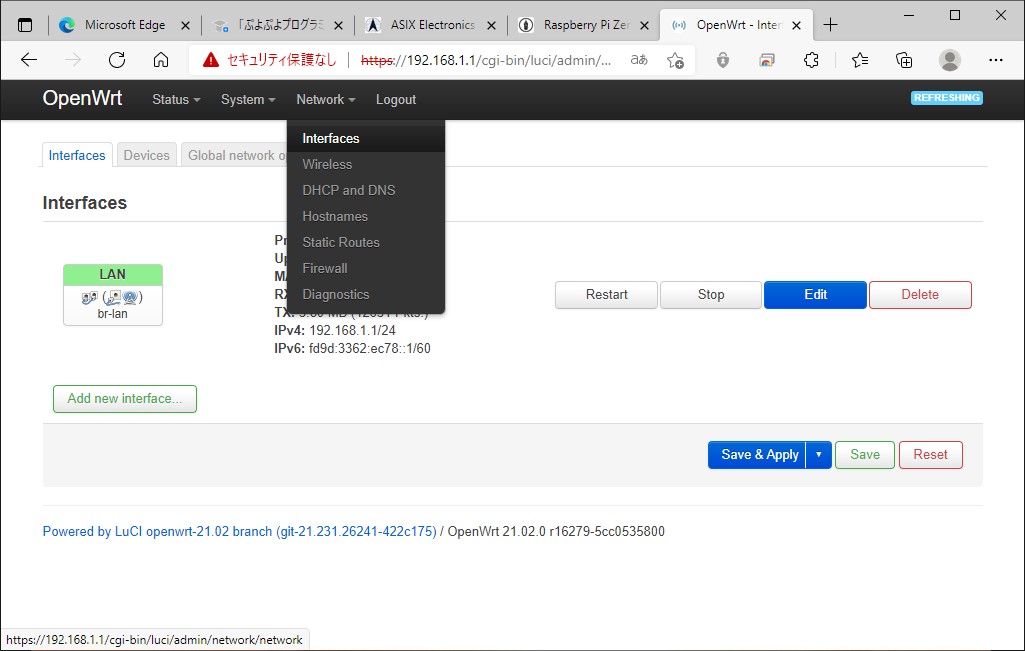Viewport: 1025px width, 651px height.
Task: Click the LAN interface badge header
Action: click(112, 275)
